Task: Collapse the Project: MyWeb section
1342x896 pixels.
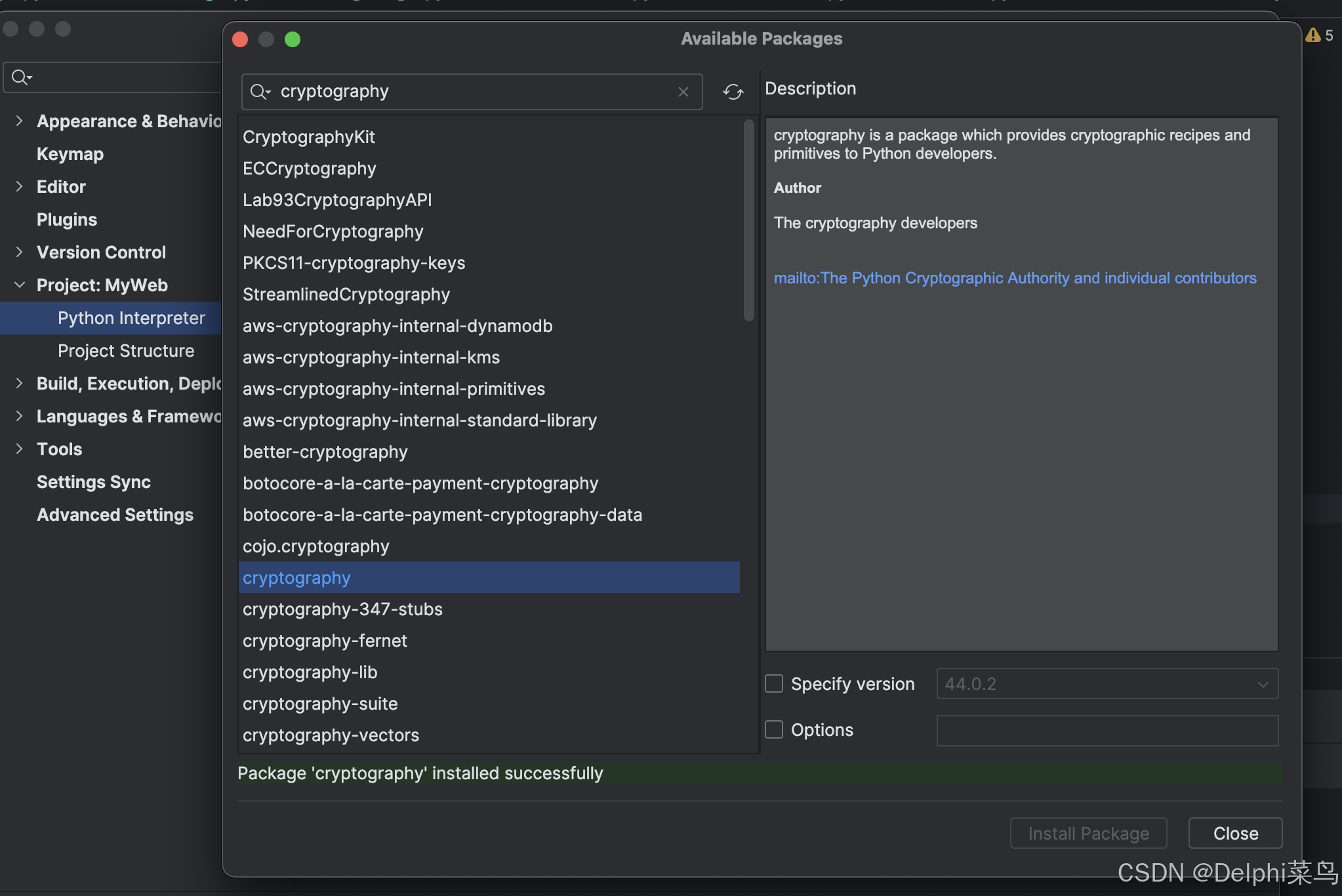Action: coord(20,285)
